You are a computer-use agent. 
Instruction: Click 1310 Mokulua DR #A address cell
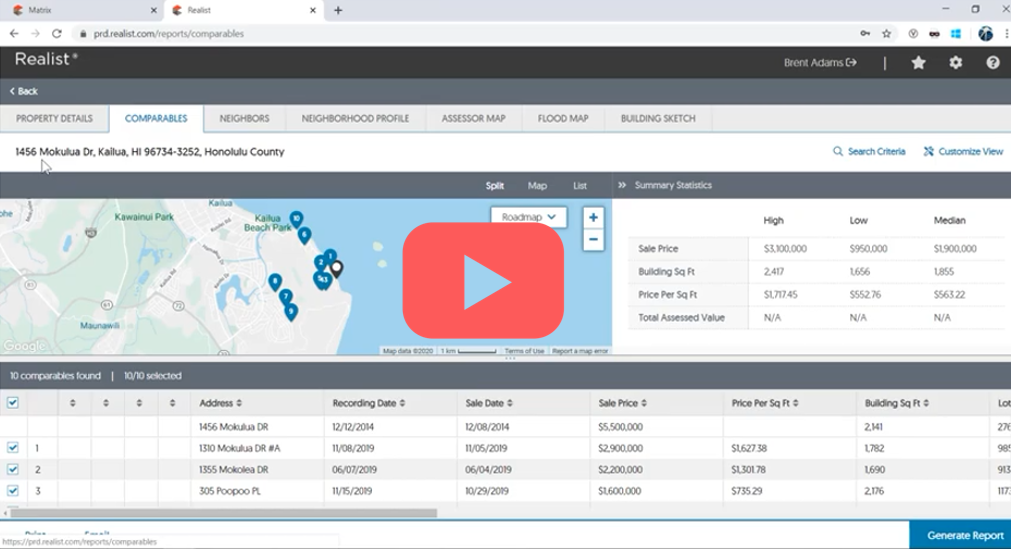[239, 448]
